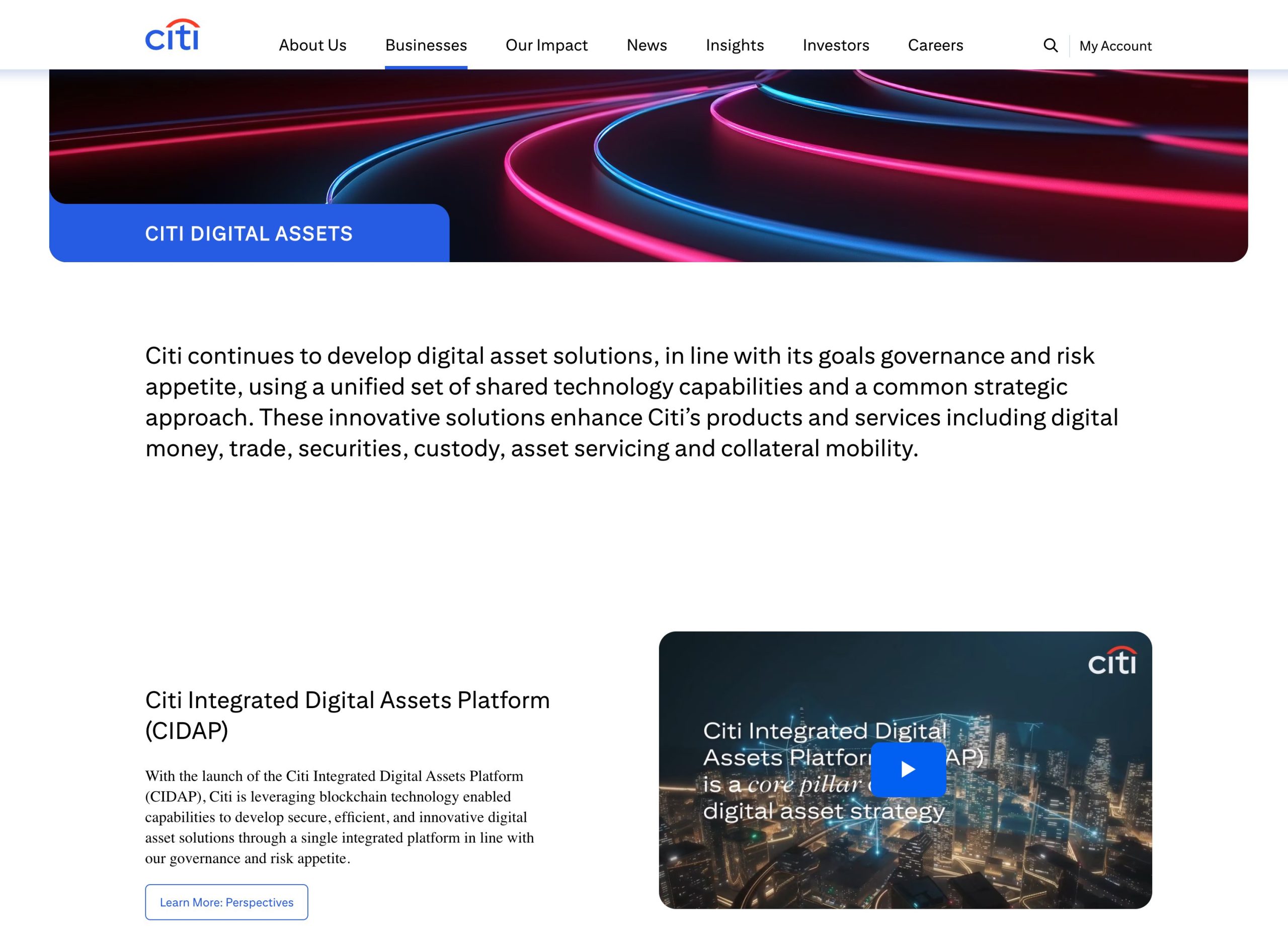
Task: Select the Businesses navigation item
Action: [x=426, y=45]
